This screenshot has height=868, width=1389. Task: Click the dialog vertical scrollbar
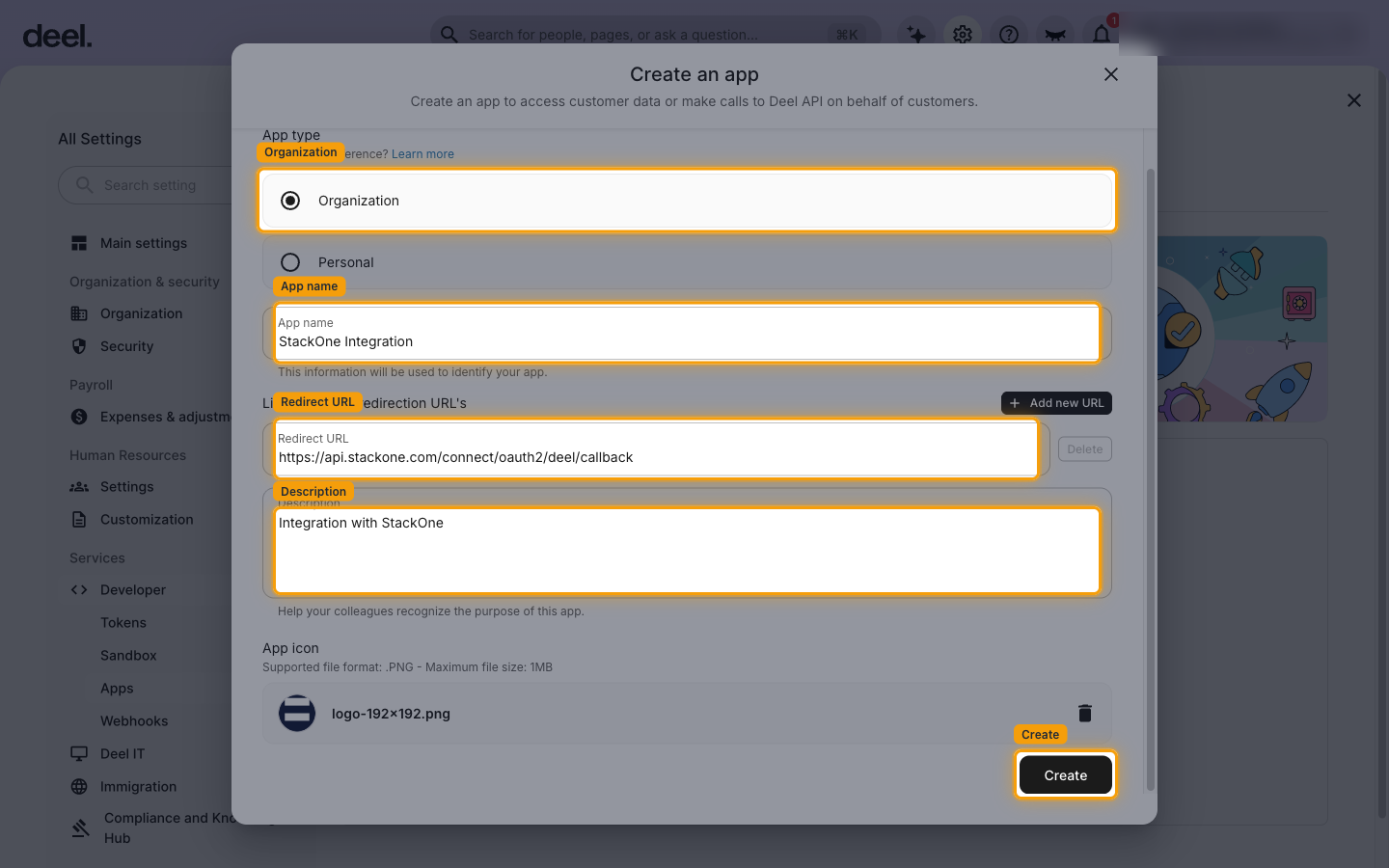point(1150,479)
